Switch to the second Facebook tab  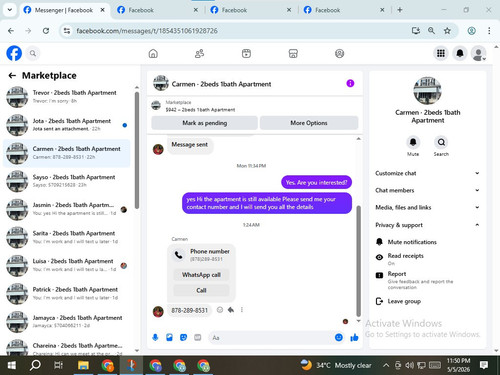point(157,10)
